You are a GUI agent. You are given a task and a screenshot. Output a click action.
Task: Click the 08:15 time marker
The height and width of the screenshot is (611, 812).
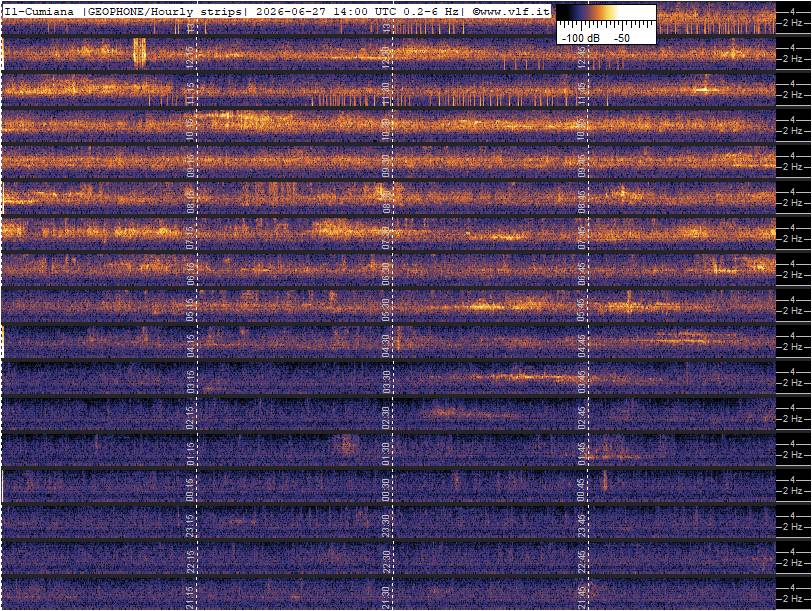pos(190,201)
